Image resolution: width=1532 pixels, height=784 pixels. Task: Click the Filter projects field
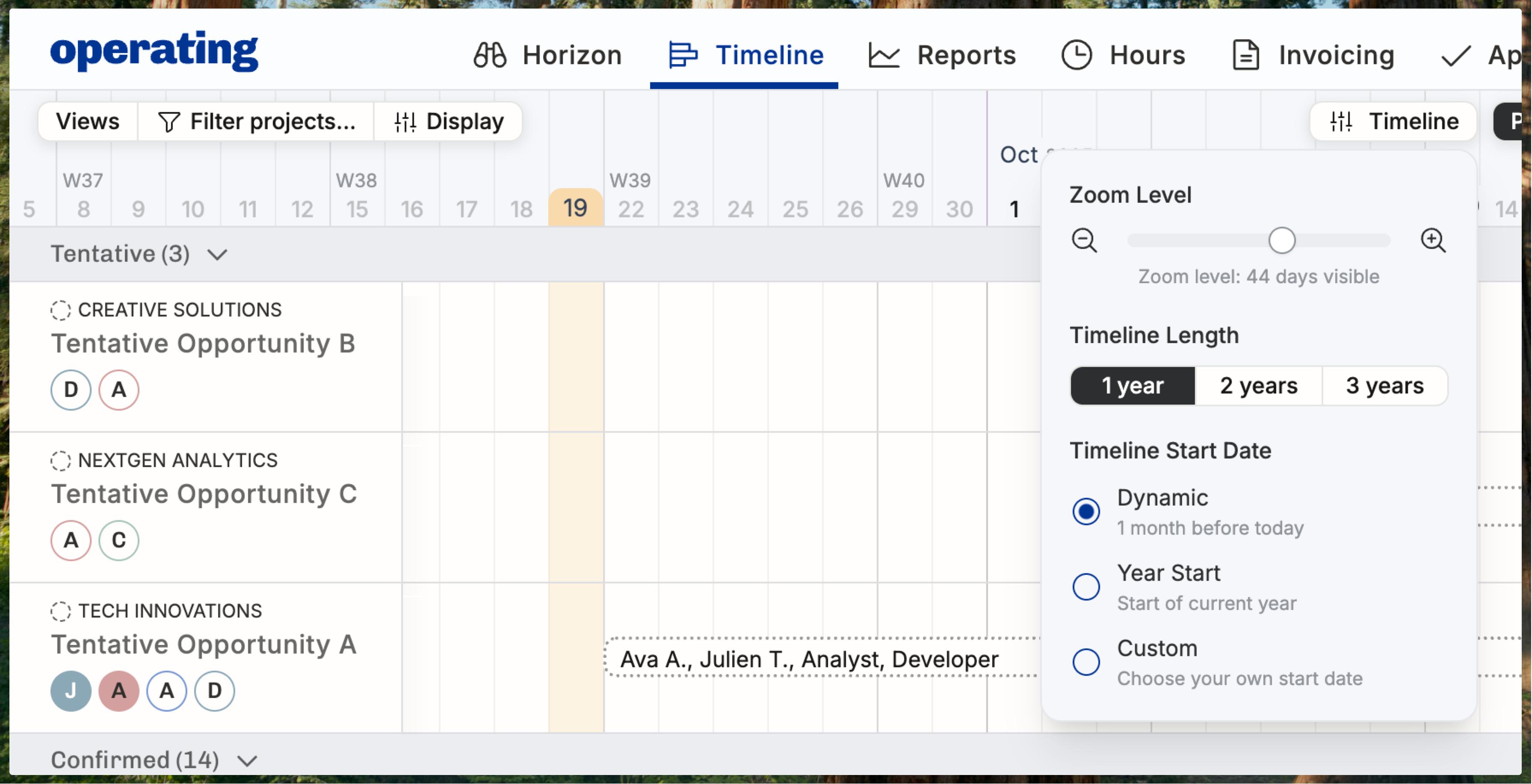pos(257,122)
